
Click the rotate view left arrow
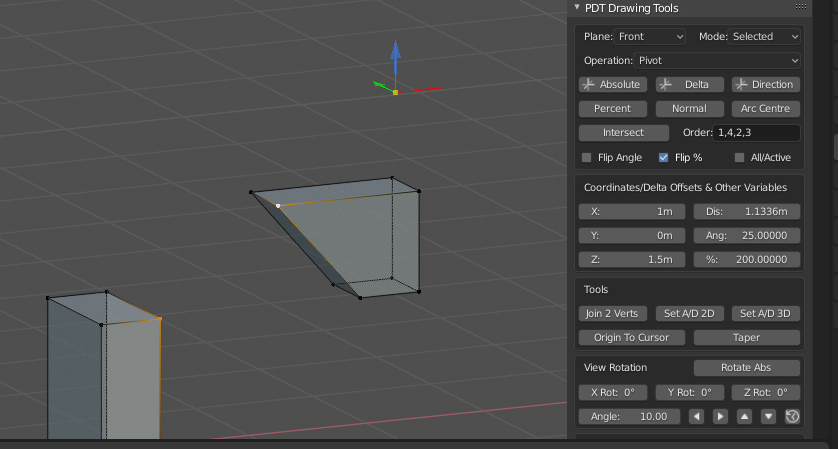[x=697, y=416]
